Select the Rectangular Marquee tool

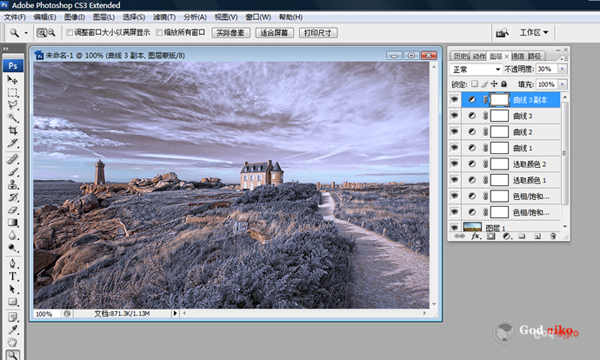[x=12, y=93]
